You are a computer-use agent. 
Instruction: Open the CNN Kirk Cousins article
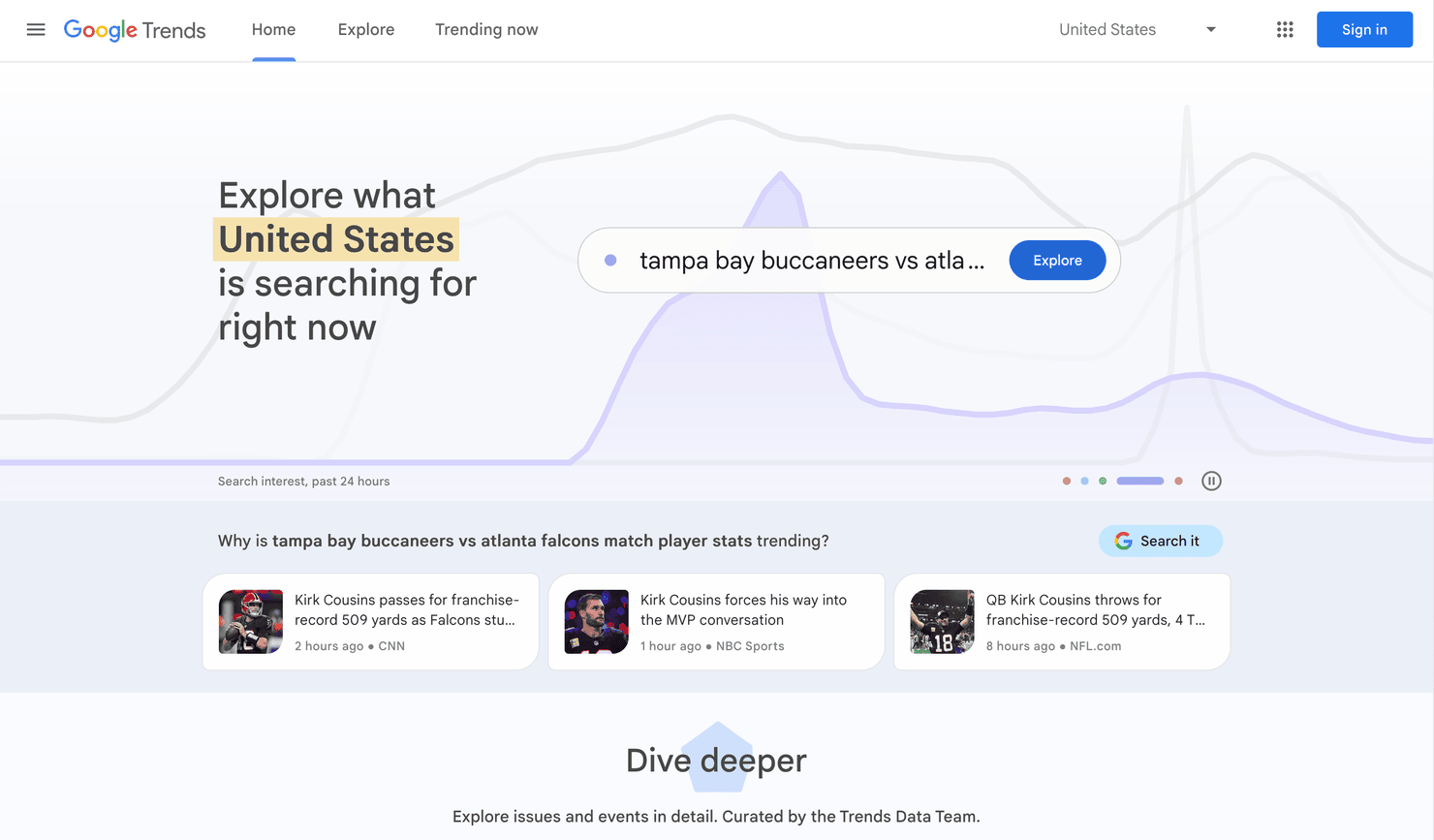pos(370,622)
